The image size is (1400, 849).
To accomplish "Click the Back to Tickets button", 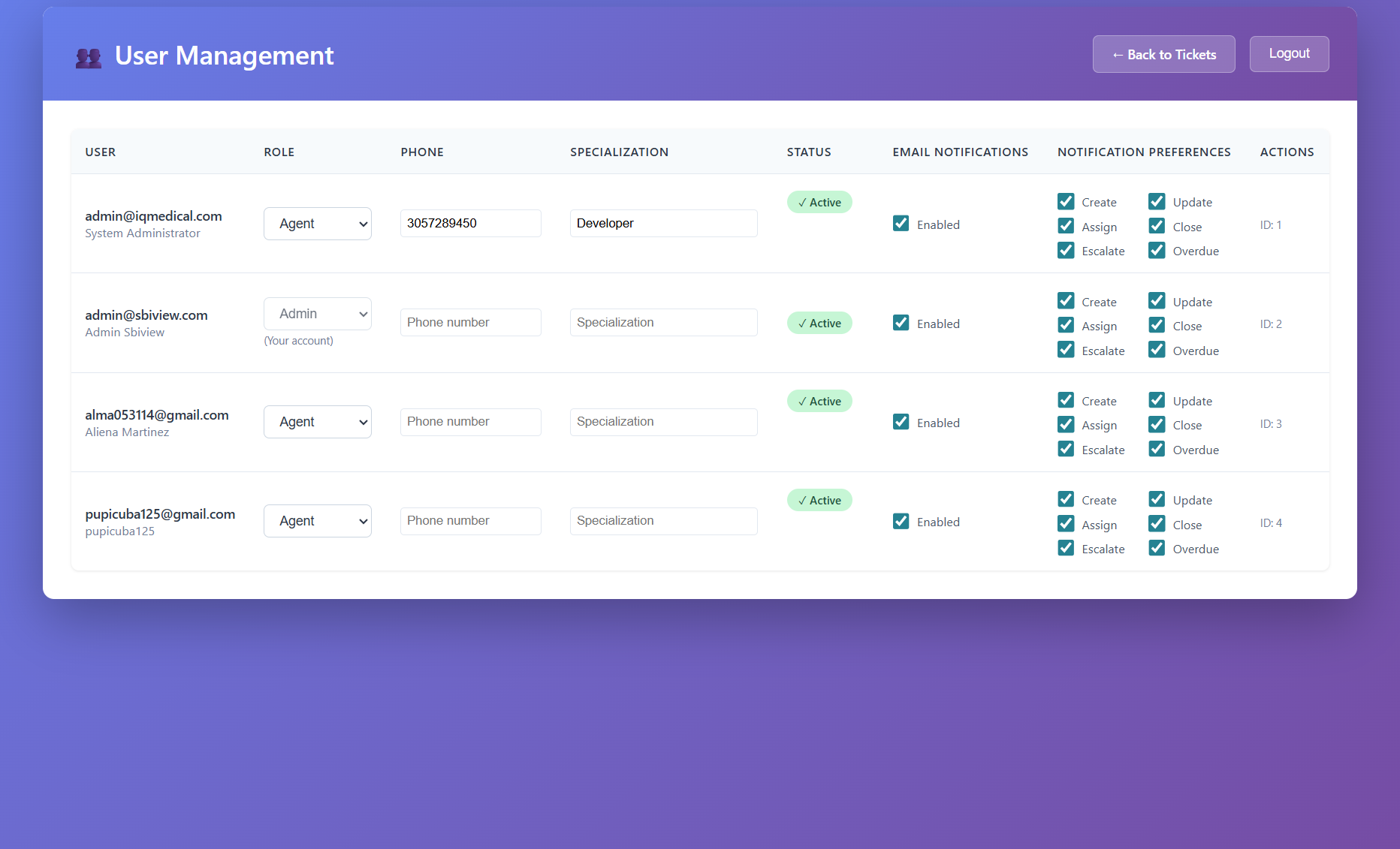I will point(1163,53).
